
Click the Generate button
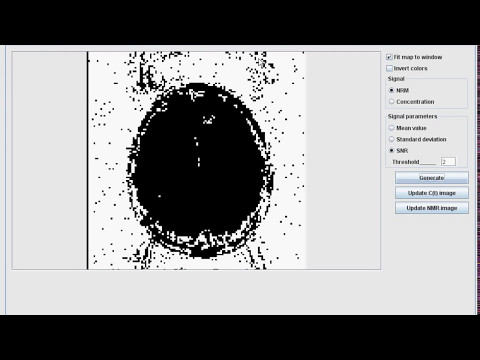[x=432, y=178]
